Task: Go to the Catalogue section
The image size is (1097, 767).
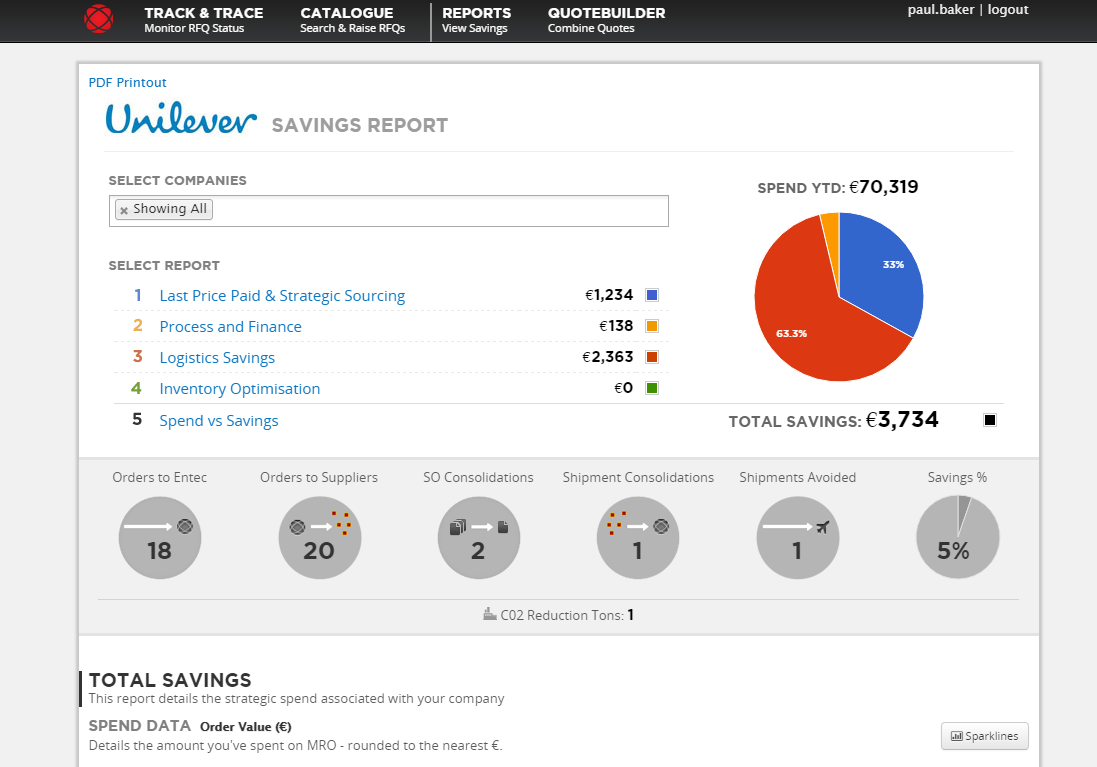Action: point(352,20)
